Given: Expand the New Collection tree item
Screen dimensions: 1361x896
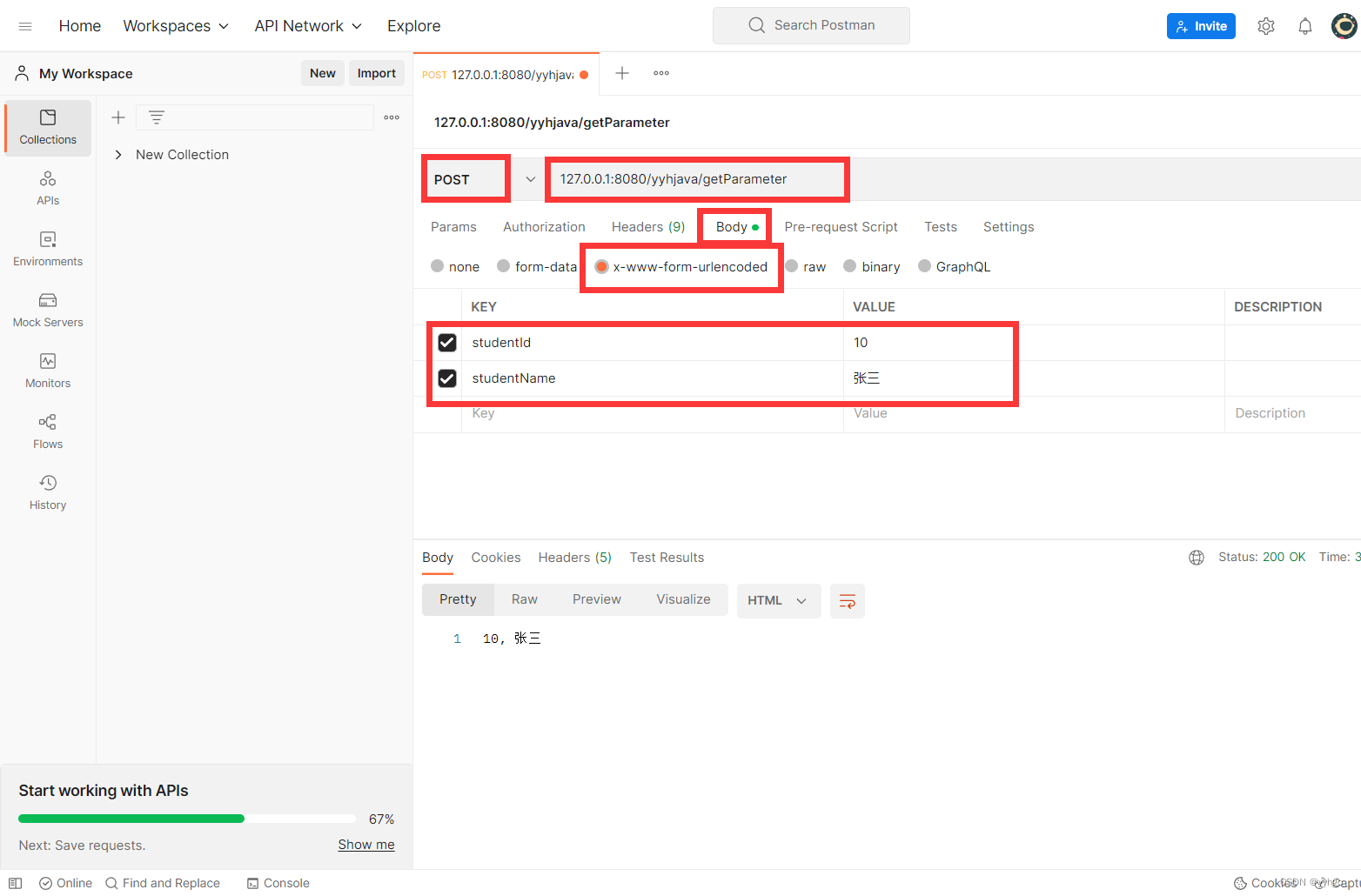Looking at the screenshot, I should (118, 155).
